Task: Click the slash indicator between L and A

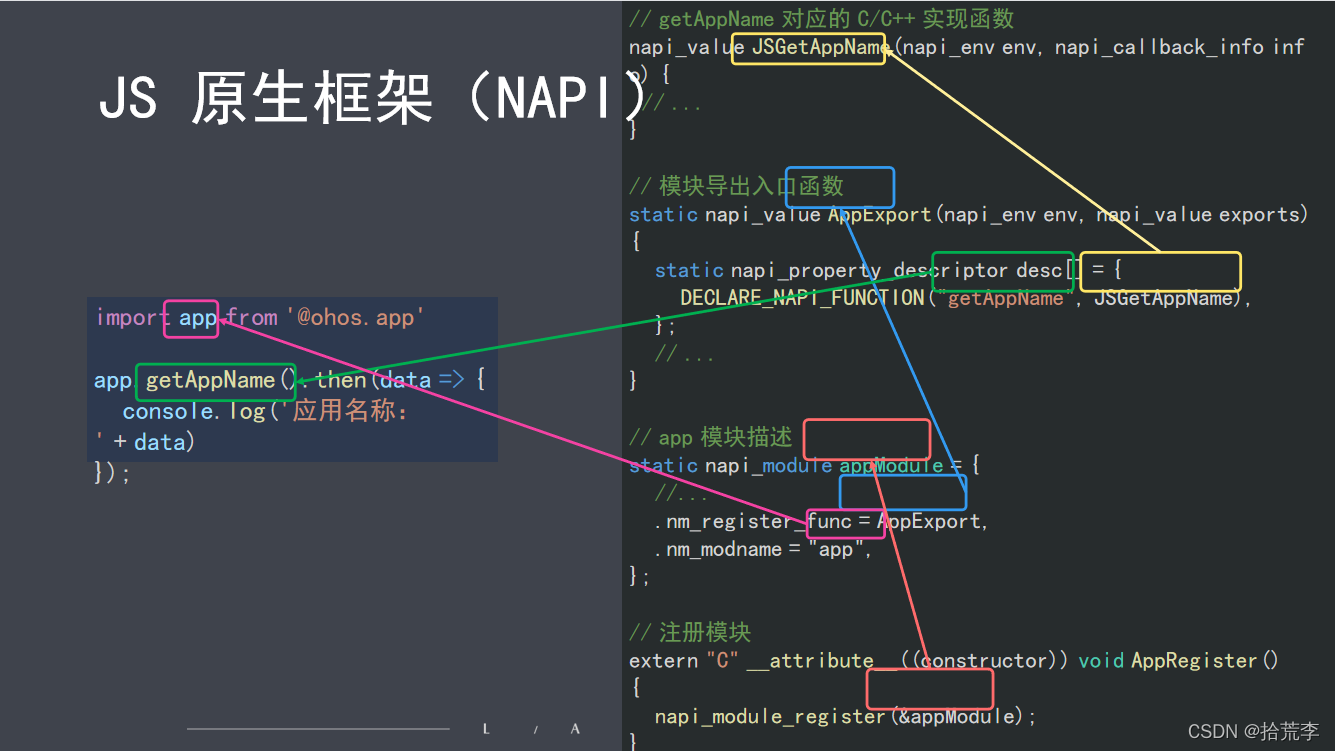Action: coord(535,730)
